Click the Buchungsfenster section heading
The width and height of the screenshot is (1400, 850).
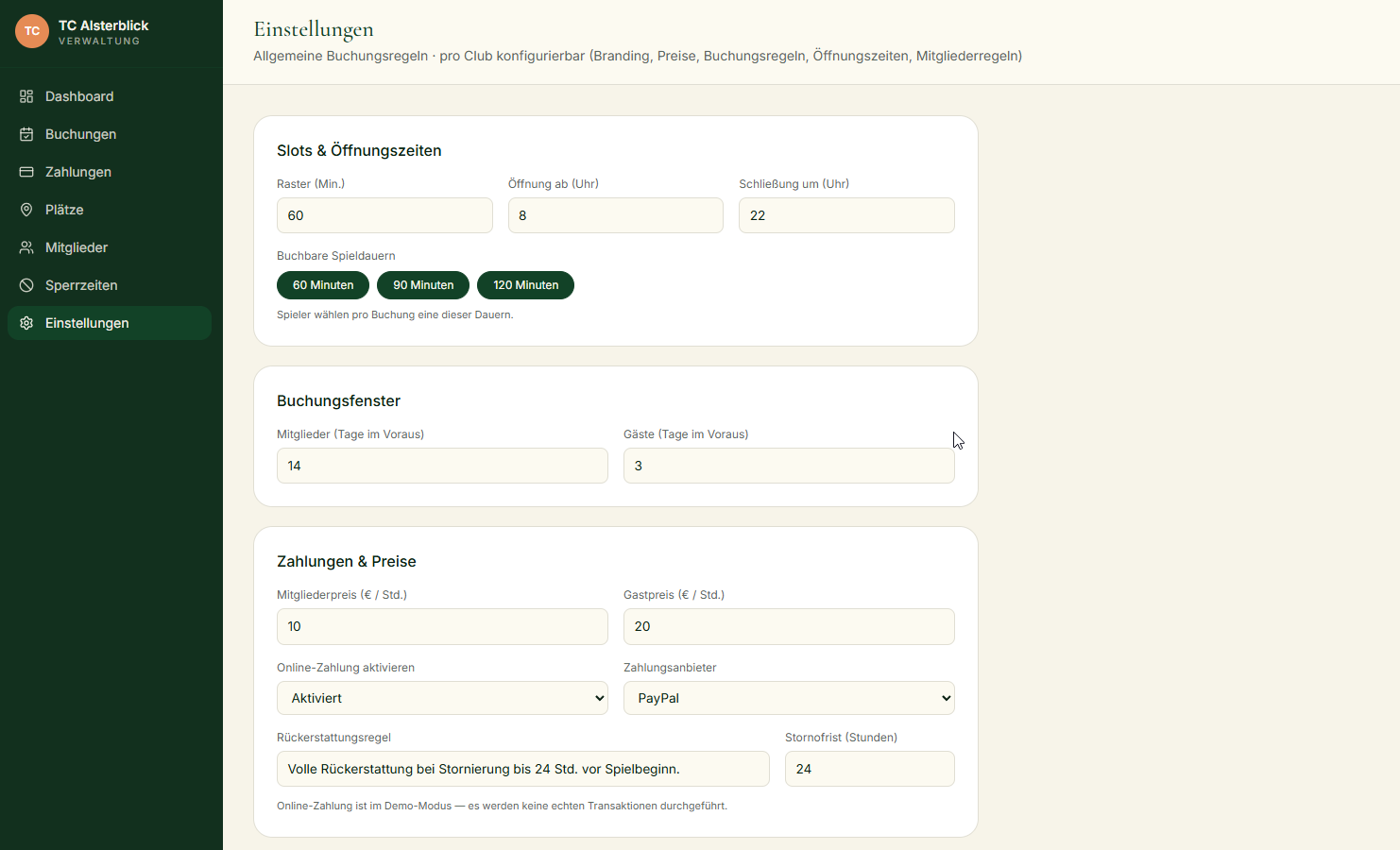tap(338, 400)
